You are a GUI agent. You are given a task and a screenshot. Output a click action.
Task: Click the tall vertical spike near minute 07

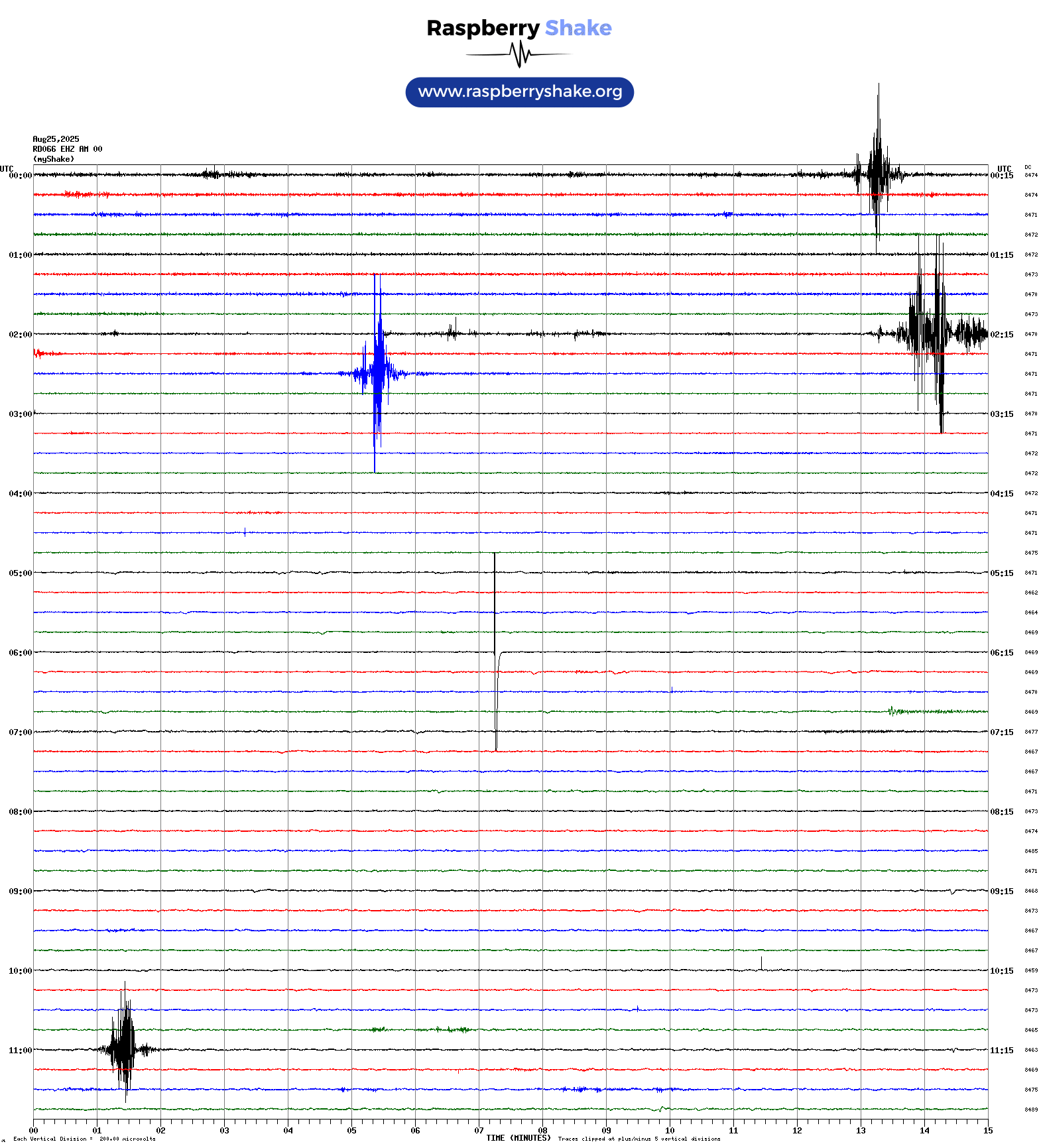[495, 650]
